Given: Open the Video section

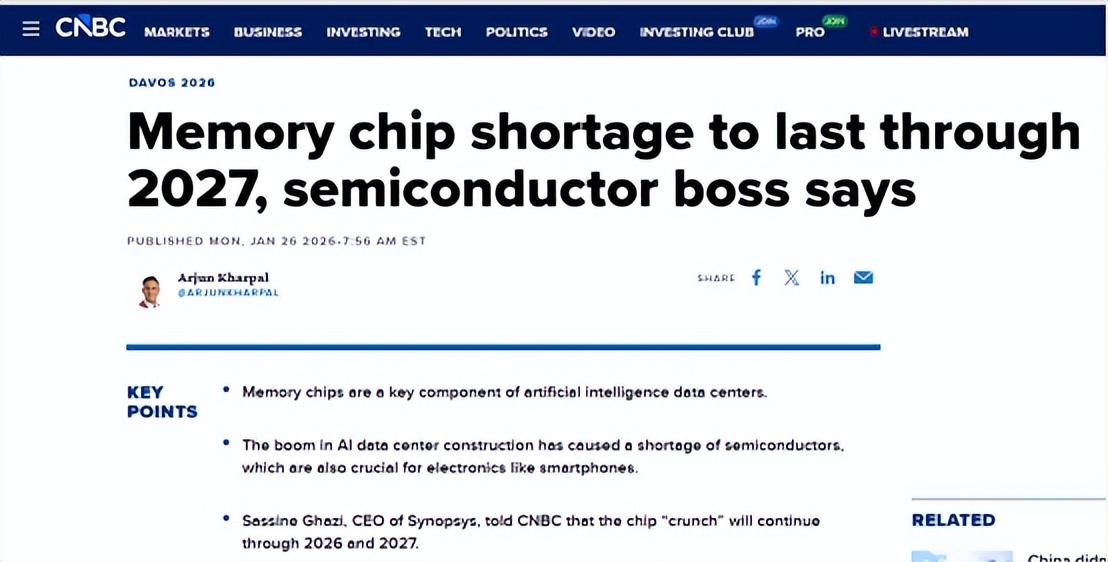Looking at the screenshot, I should coord(593,32).
